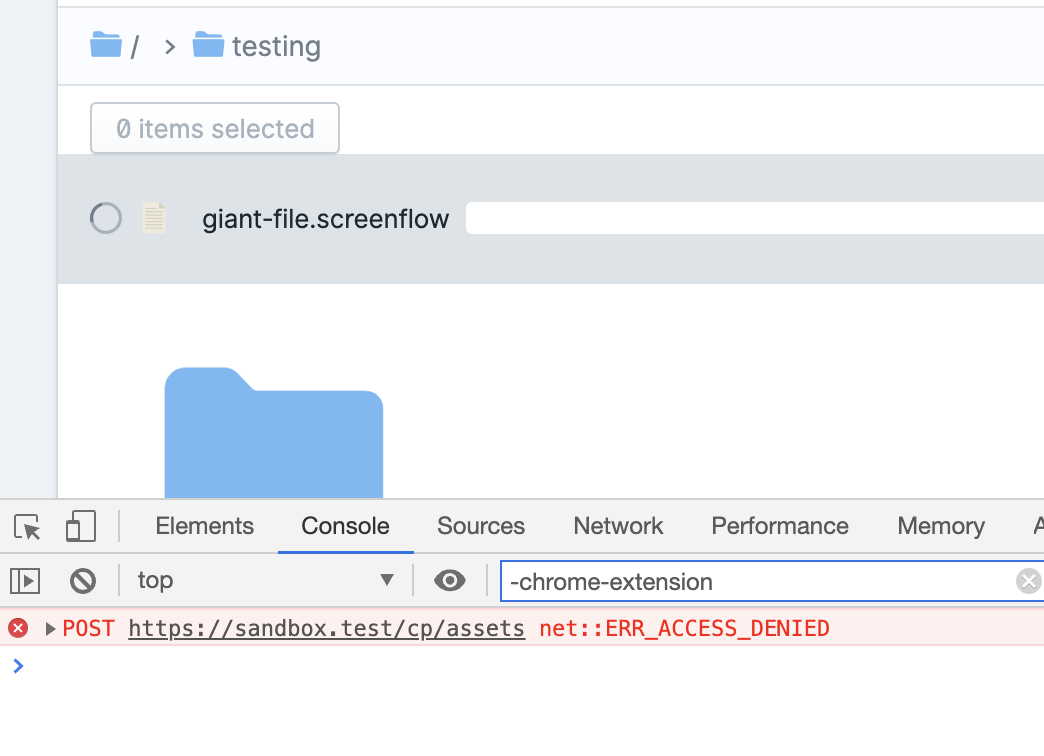
Task: Click the document icon beside giant-file.screenflow
Action: 154,217
